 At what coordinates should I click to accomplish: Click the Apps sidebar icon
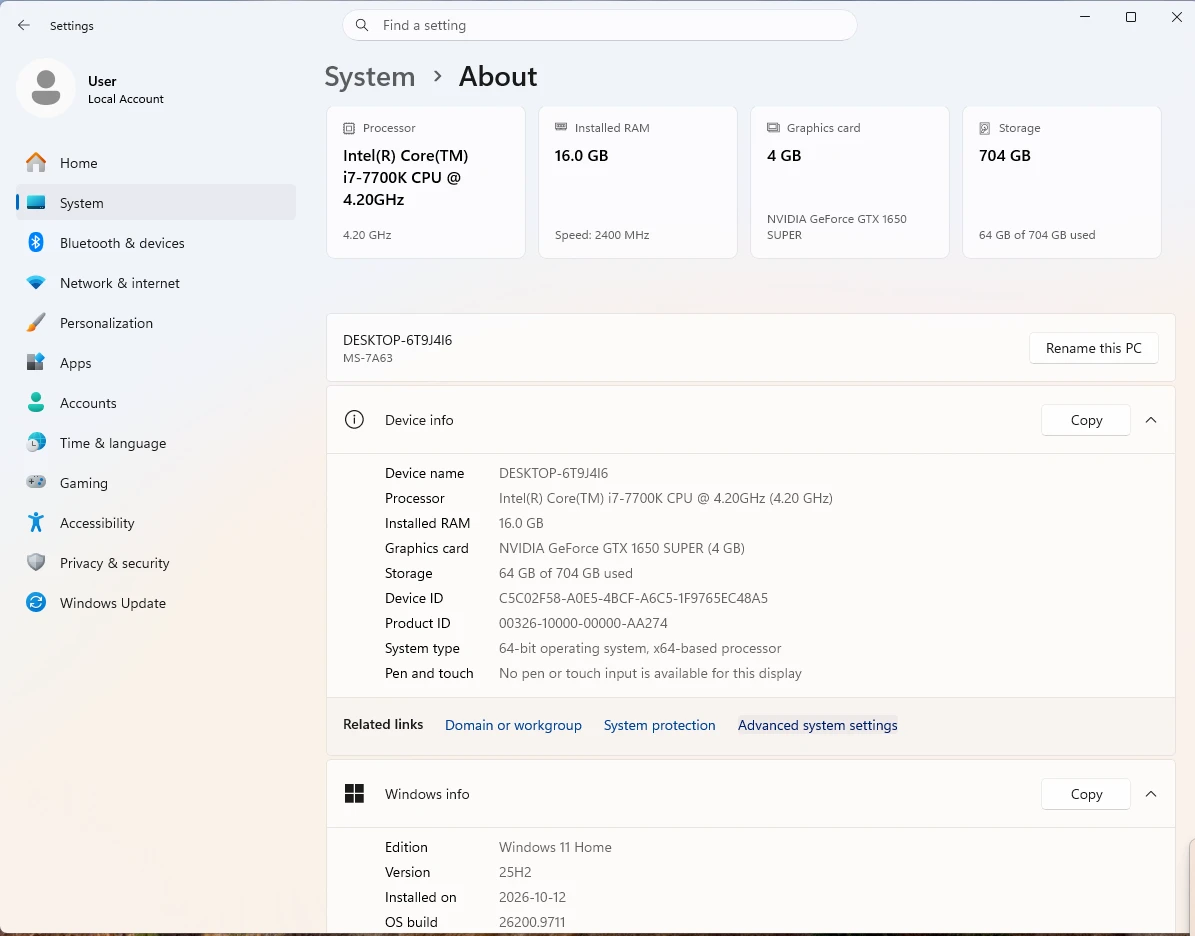pyautogui.click(x=36, y=363)
